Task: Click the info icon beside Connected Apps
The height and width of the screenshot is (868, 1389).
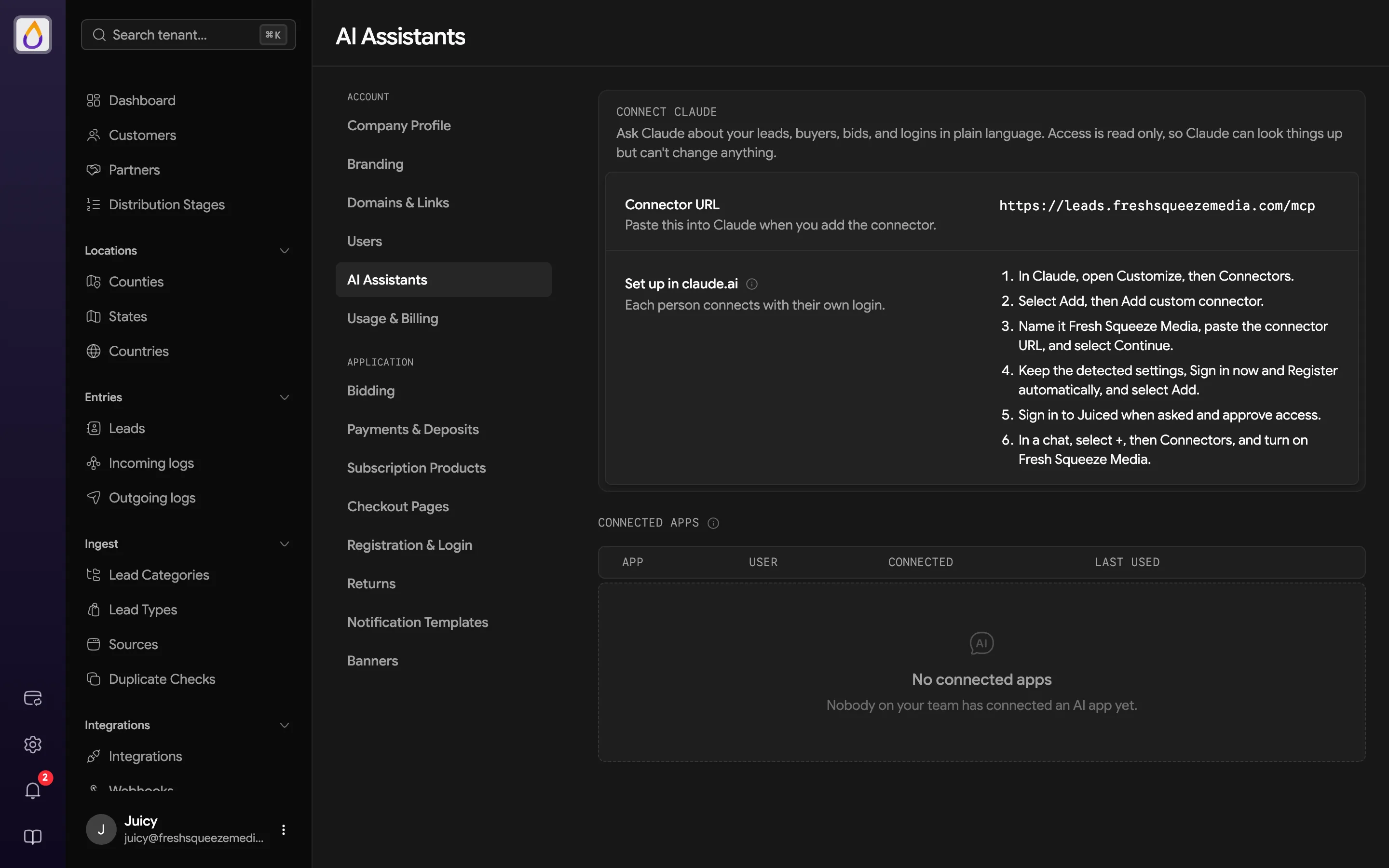Action: pos(713,523)
